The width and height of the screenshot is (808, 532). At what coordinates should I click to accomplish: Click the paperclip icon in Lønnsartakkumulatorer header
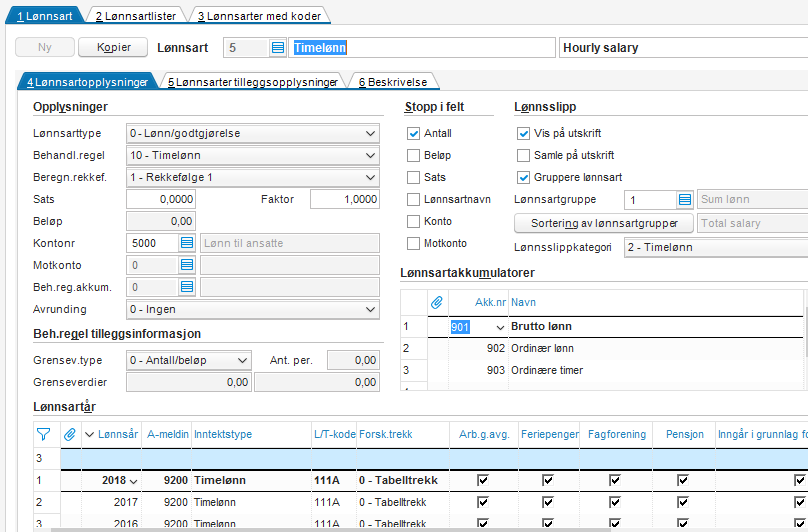pyautogui.click(x=437, y=303)
